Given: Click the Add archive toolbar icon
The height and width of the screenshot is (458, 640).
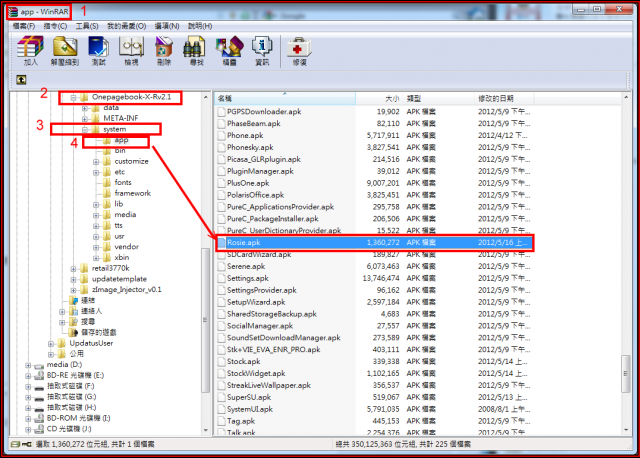Looking at the screenshot, I should (x=30, y=47).
